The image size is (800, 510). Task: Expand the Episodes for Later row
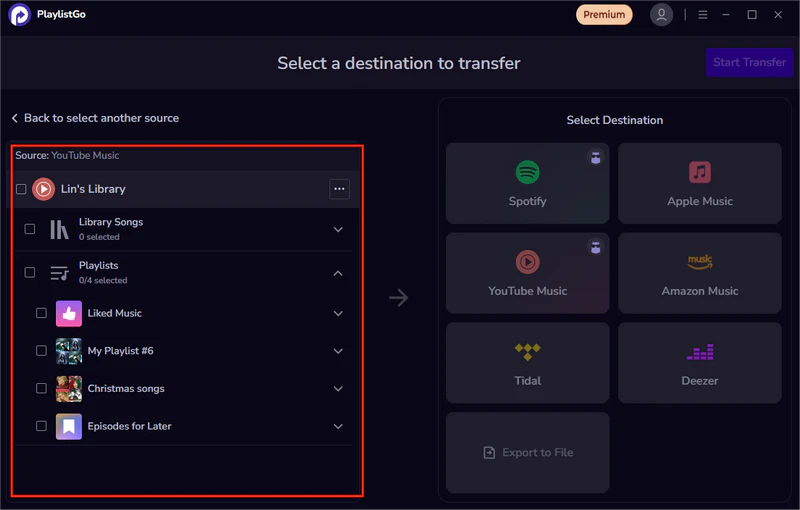(x=338, y=426)
